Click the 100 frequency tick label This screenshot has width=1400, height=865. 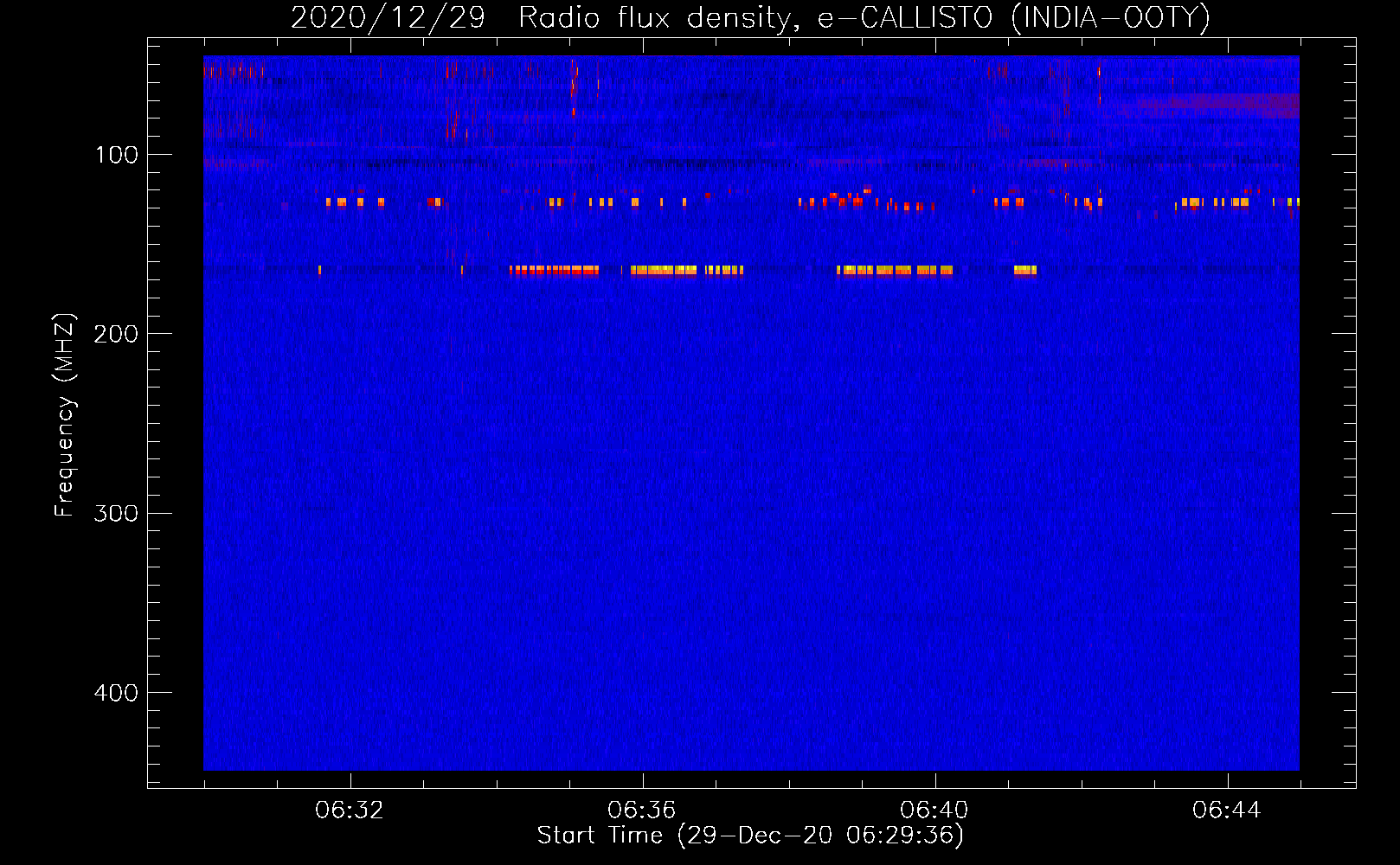tap(117, 155)
